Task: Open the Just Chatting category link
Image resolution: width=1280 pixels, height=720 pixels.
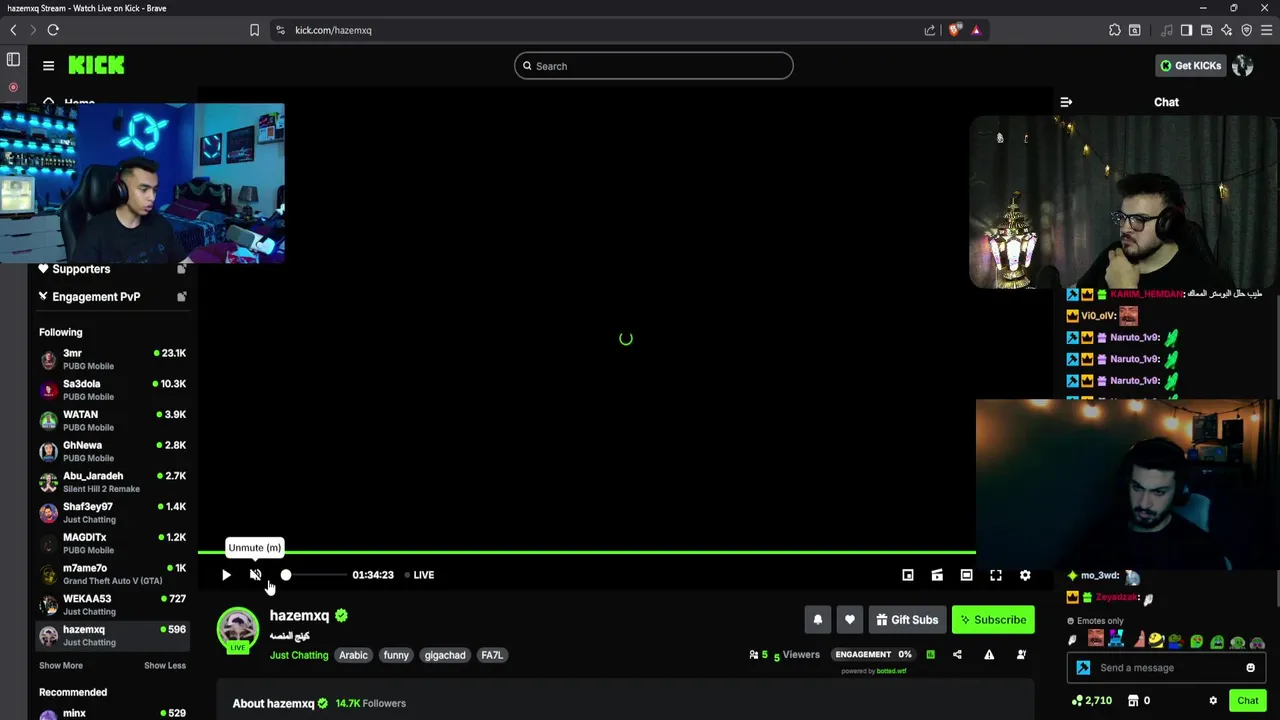Action: coord(299,655)
